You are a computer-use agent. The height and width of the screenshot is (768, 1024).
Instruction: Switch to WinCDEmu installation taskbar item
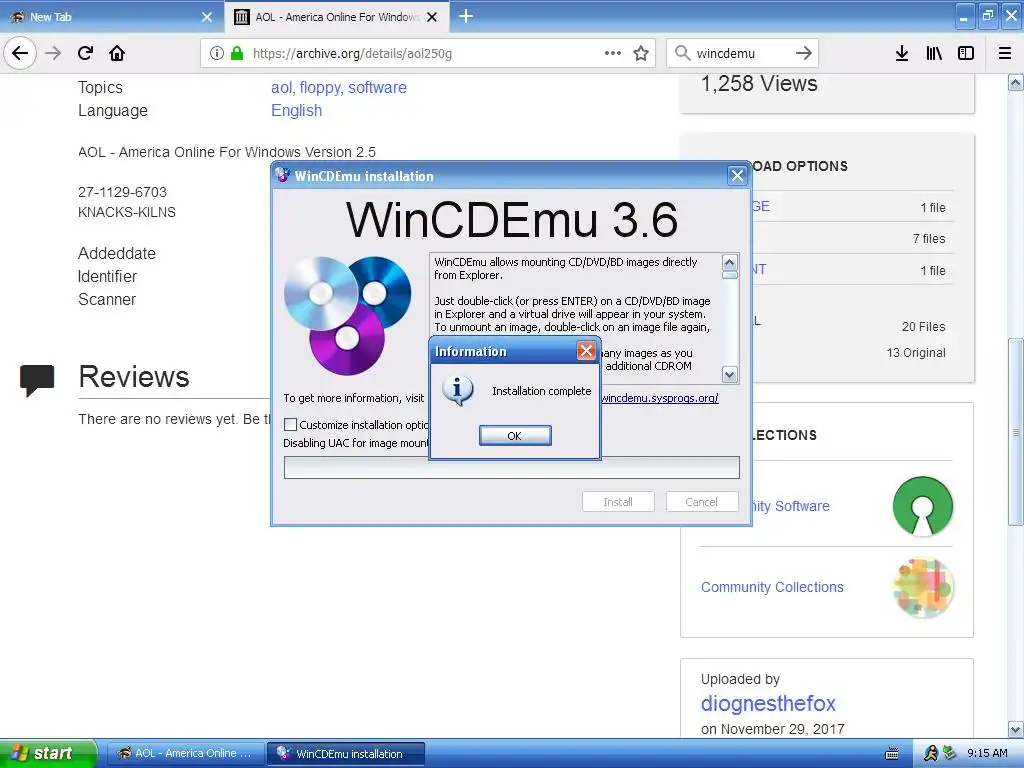point(346,753)
